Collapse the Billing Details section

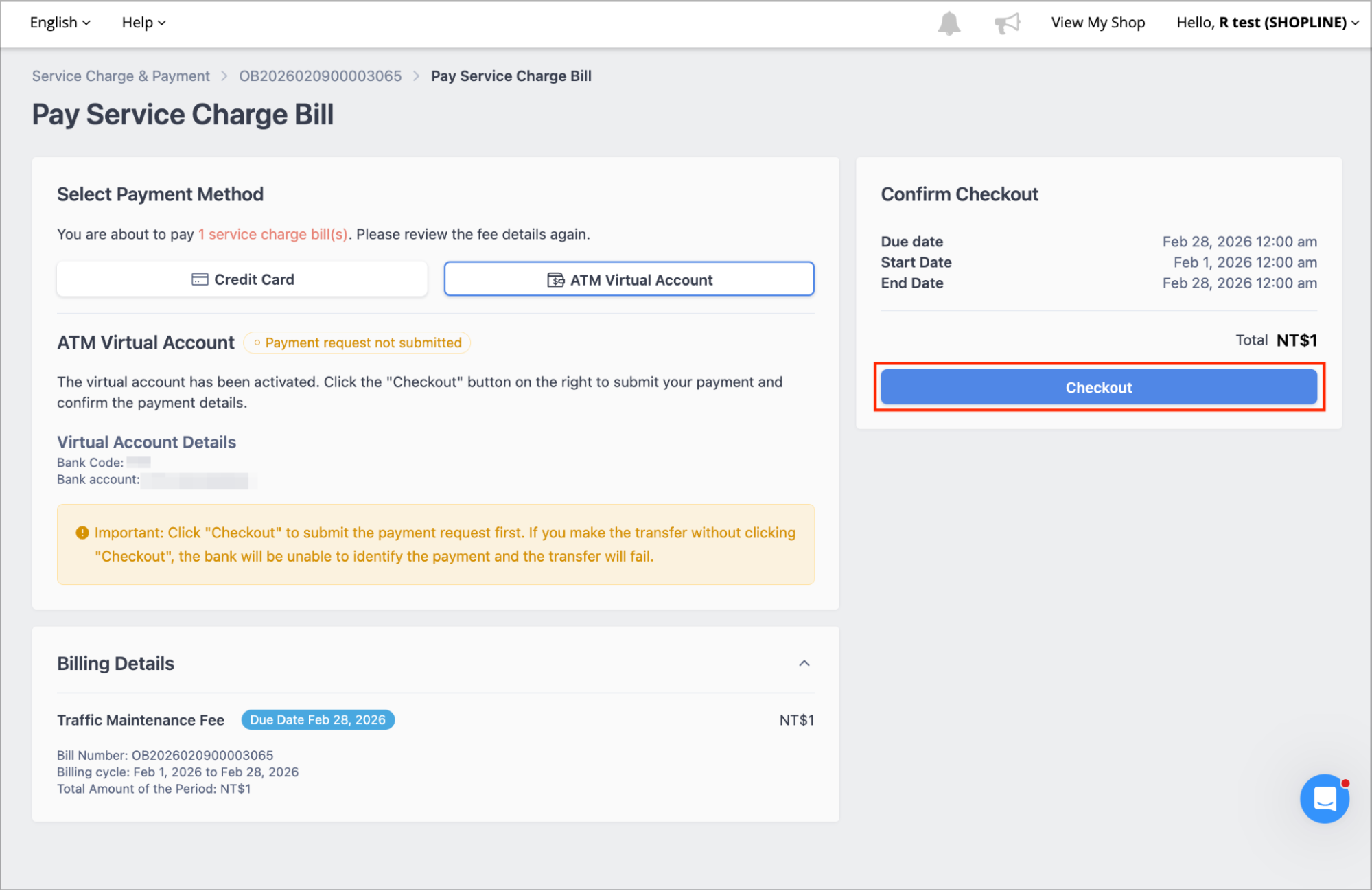point(804,663)
